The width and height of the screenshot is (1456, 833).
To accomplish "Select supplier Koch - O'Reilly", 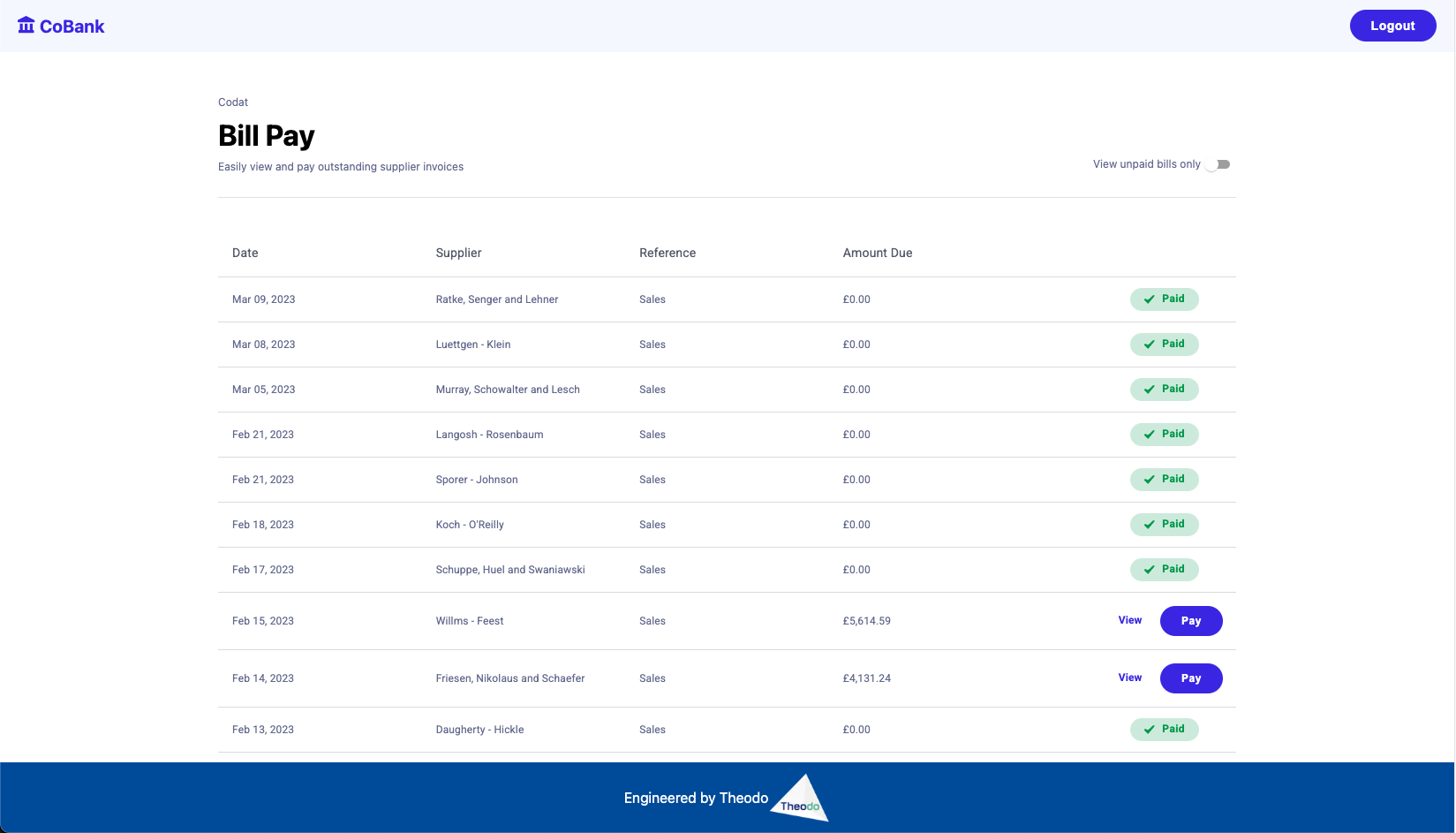I will tap(470, 525).
